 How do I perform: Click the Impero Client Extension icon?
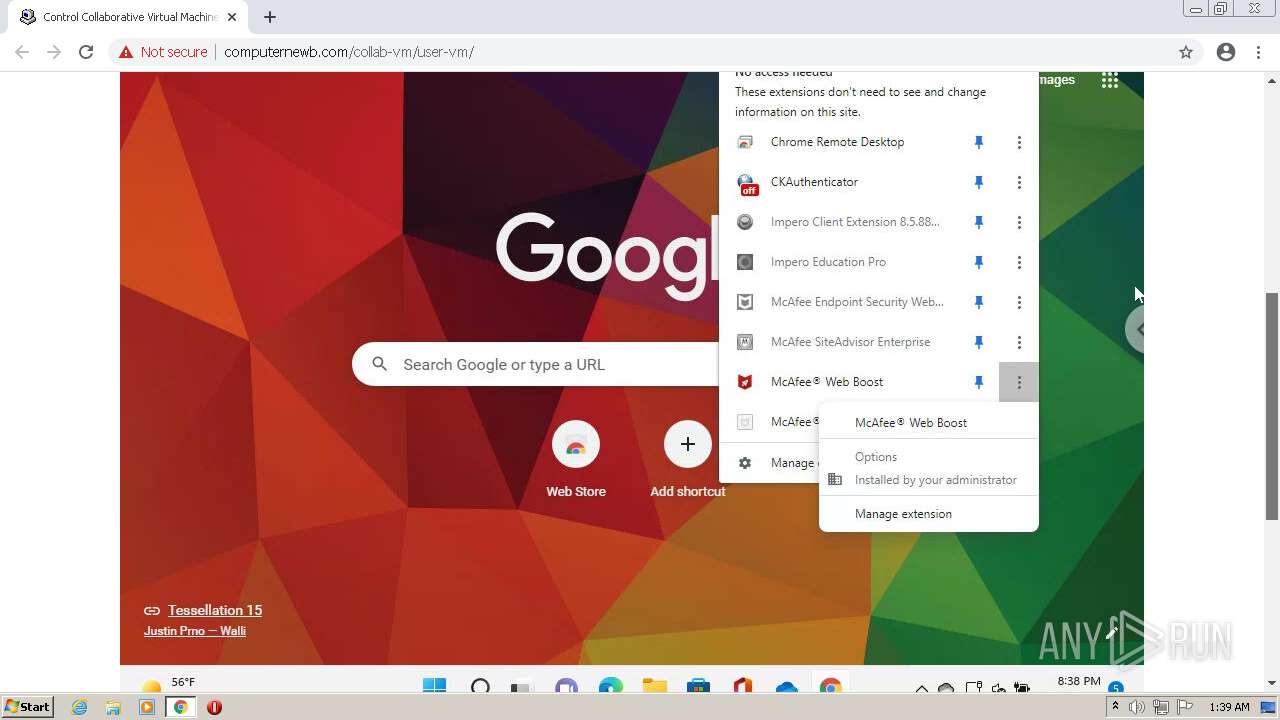tap(745, 222)
